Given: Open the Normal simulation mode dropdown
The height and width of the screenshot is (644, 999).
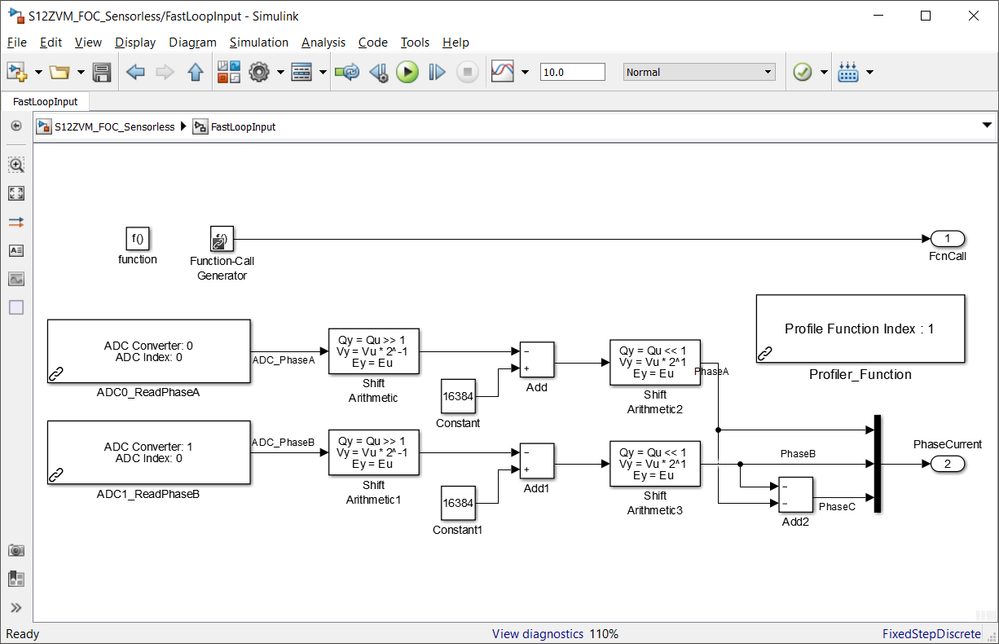Looking at the screenshot, I should click(699, 72).
